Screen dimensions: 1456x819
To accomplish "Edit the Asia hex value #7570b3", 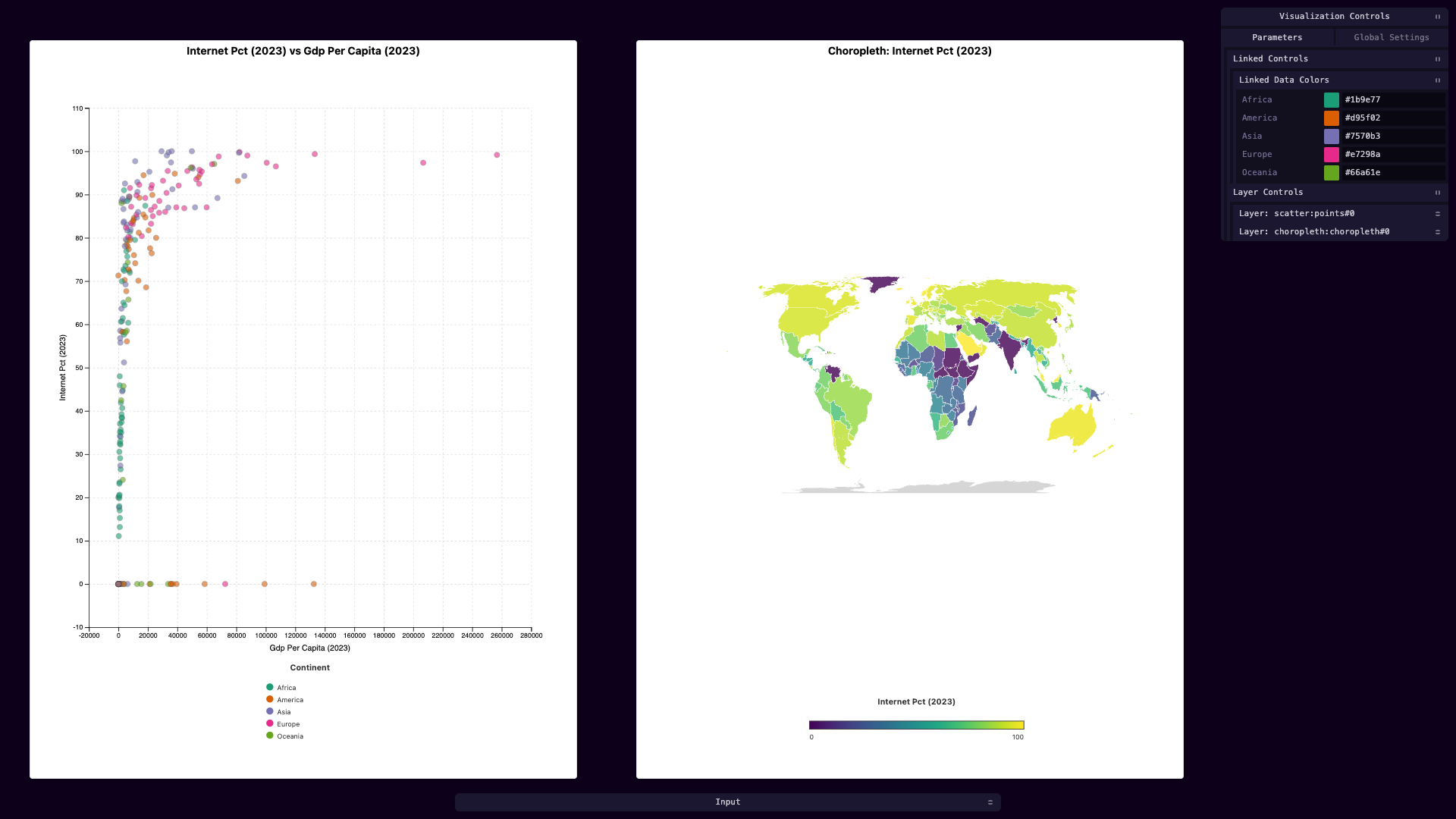I will click(1393, 136).
